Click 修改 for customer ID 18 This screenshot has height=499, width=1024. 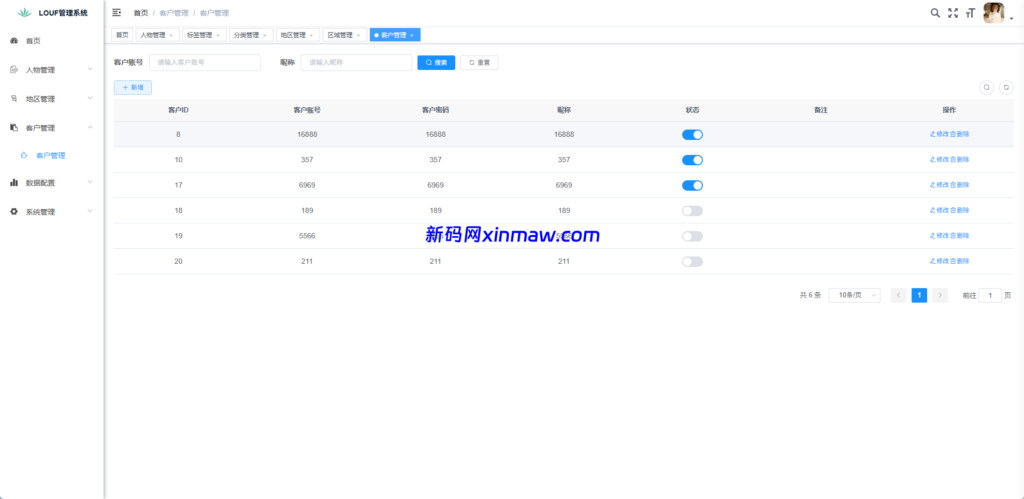point(939,210)
